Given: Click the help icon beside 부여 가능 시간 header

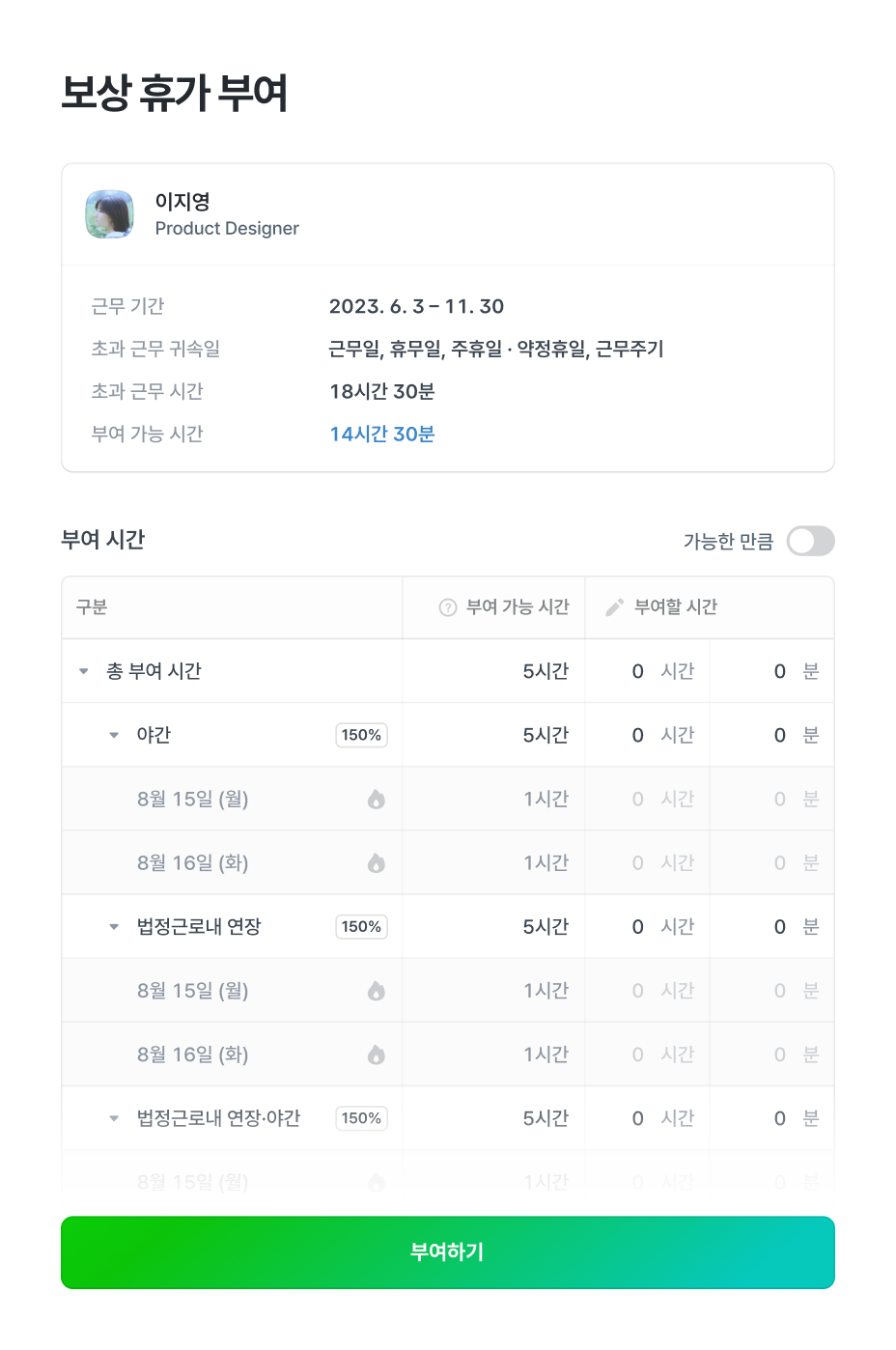Looking at the screenshot, I should click(448, 607).
